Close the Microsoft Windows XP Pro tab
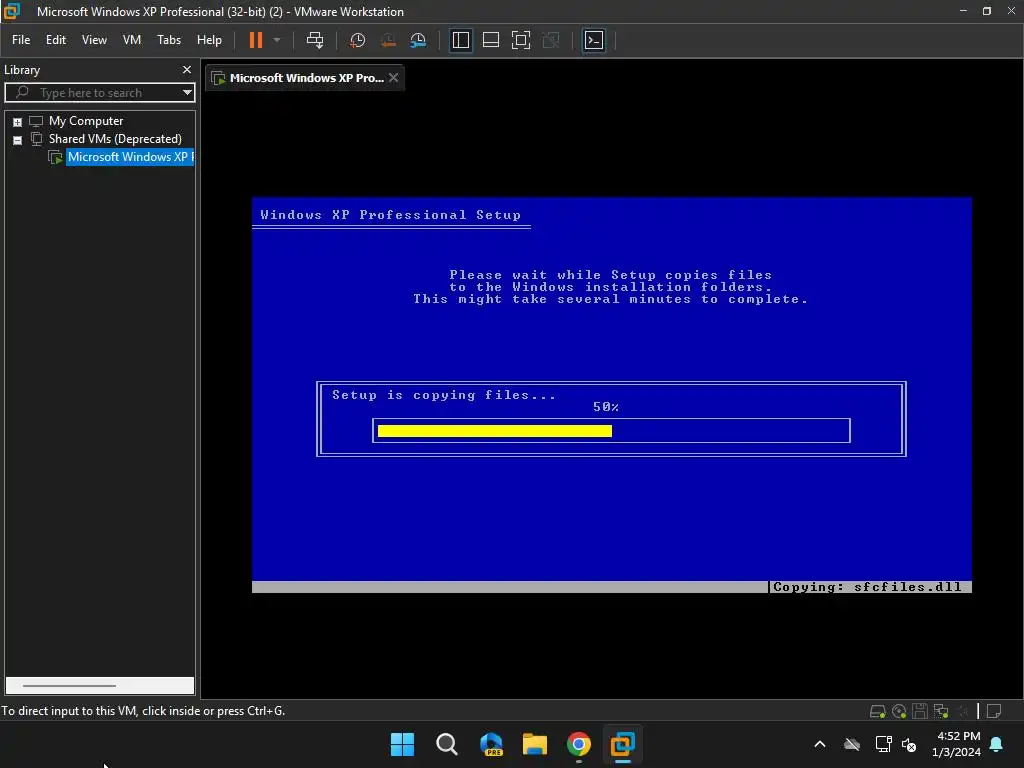Image resolution: width=1024 pixels, height=768 pixels. coord(393,77)
